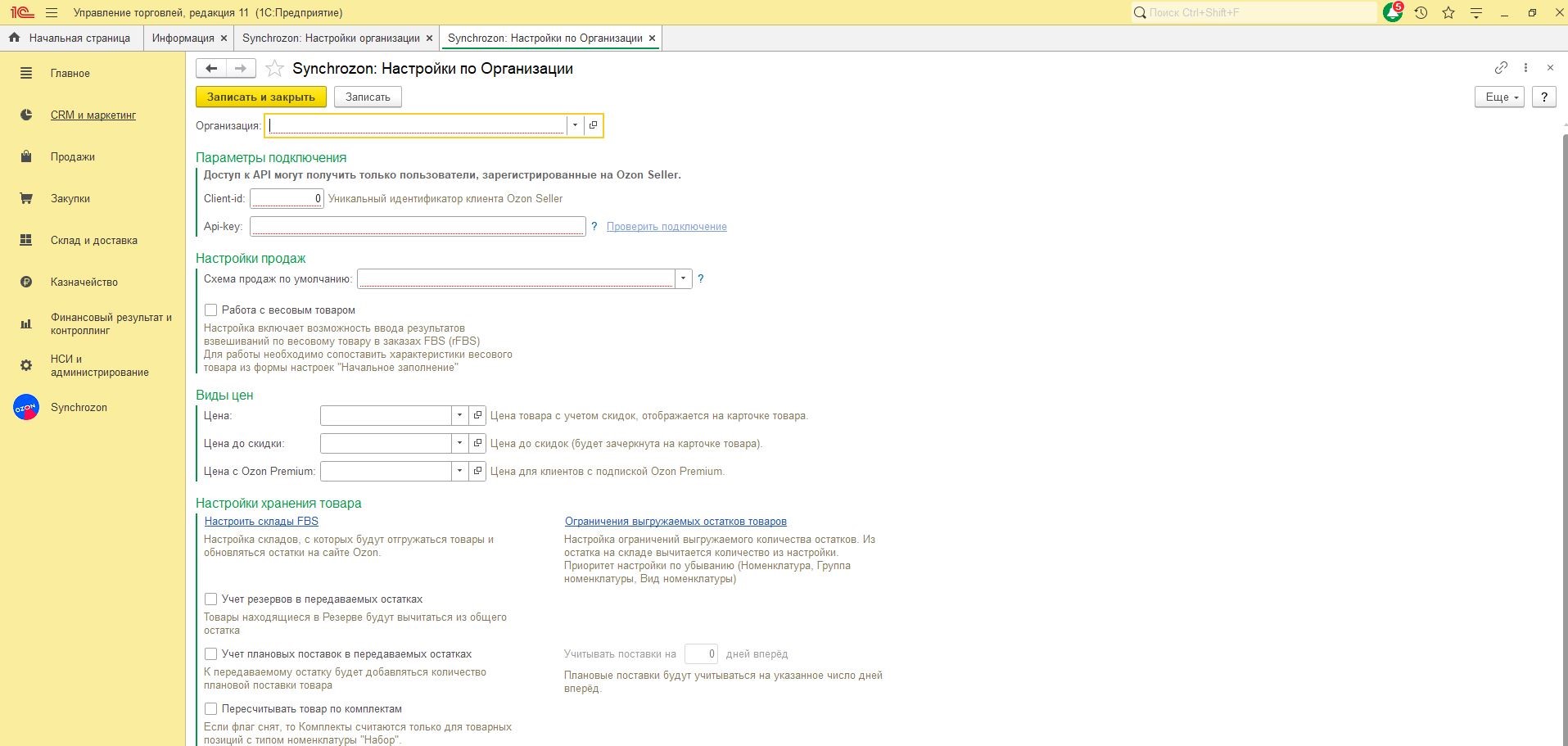Open the Организация field's open-form icon

594,125
